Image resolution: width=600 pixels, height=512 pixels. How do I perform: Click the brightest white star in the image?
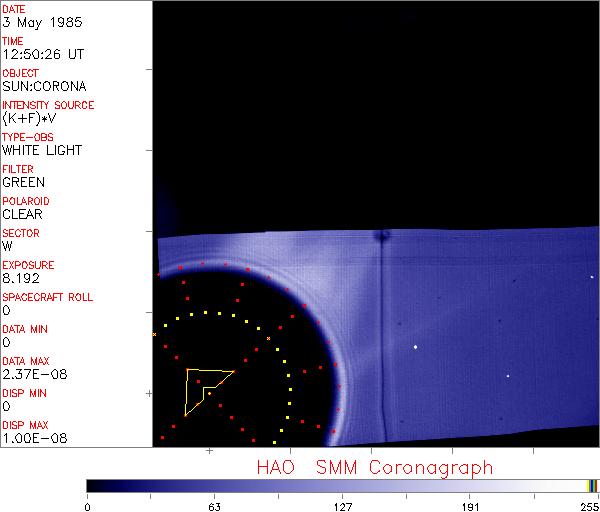415,347
